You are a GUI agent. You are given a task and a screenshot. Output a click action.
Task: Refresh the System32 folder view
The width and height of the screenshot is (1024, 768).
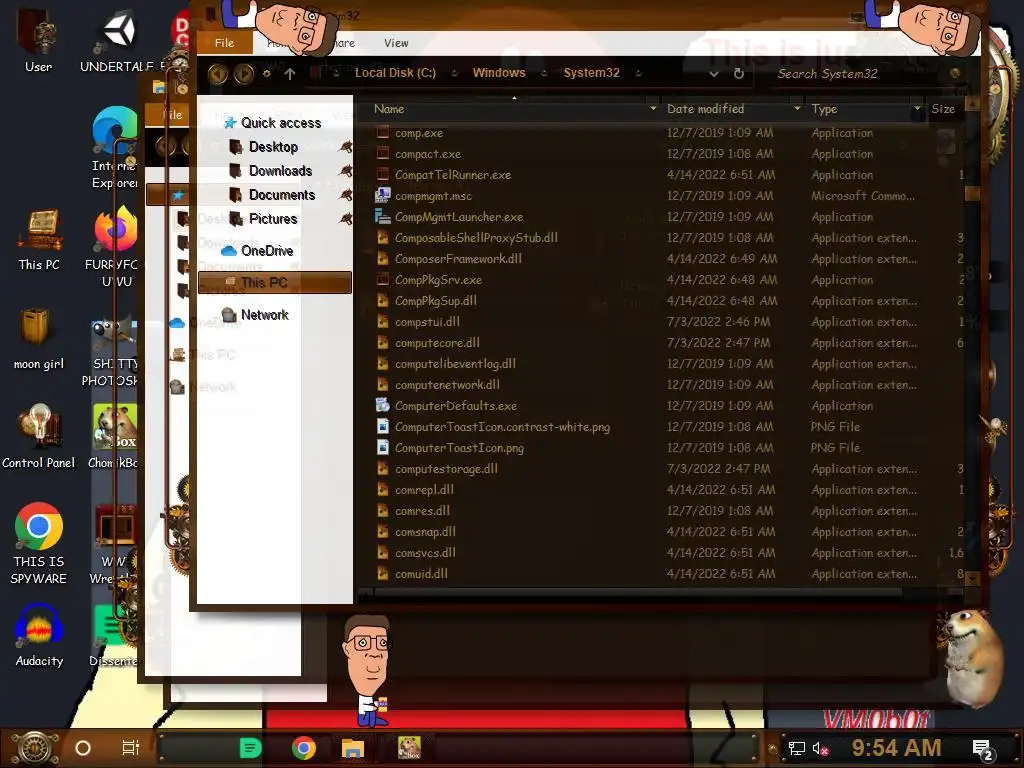[739, 73]
